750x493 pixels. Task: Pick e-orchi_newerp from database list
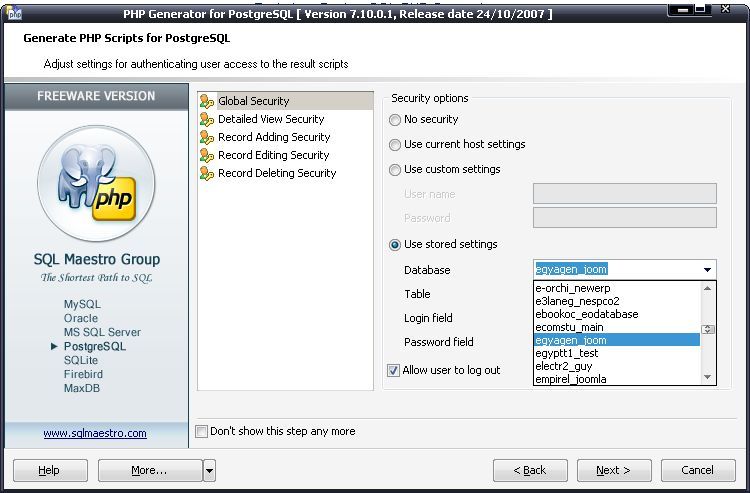(617, 288)
